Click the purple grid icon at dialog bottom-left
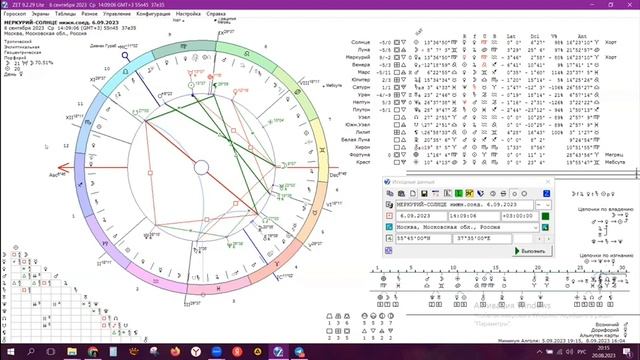Screen dimensions: 640x360 point(389,251)
